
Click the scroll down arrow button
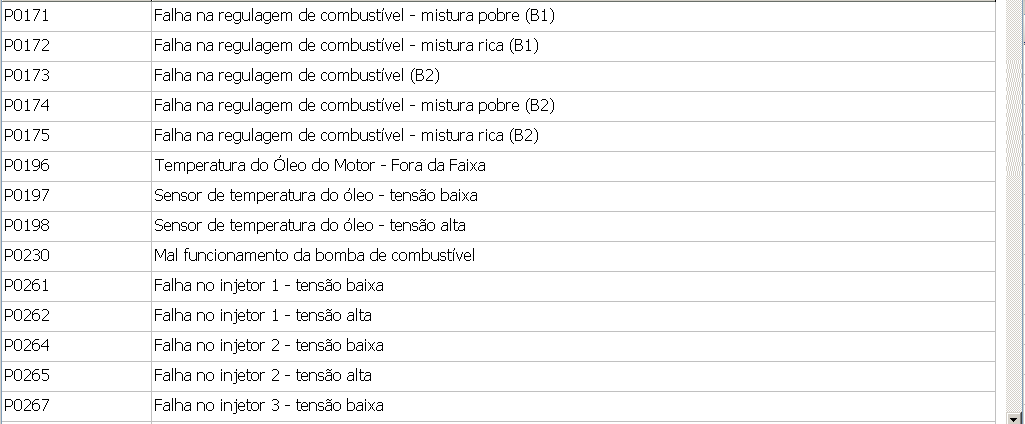tap(1015, 416)
